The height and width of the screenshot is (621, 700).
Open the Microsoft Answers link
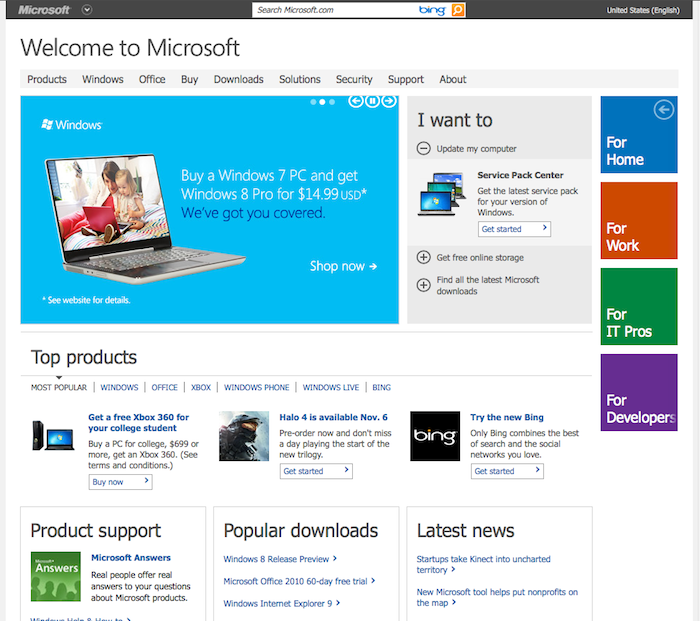click(131, 558)
